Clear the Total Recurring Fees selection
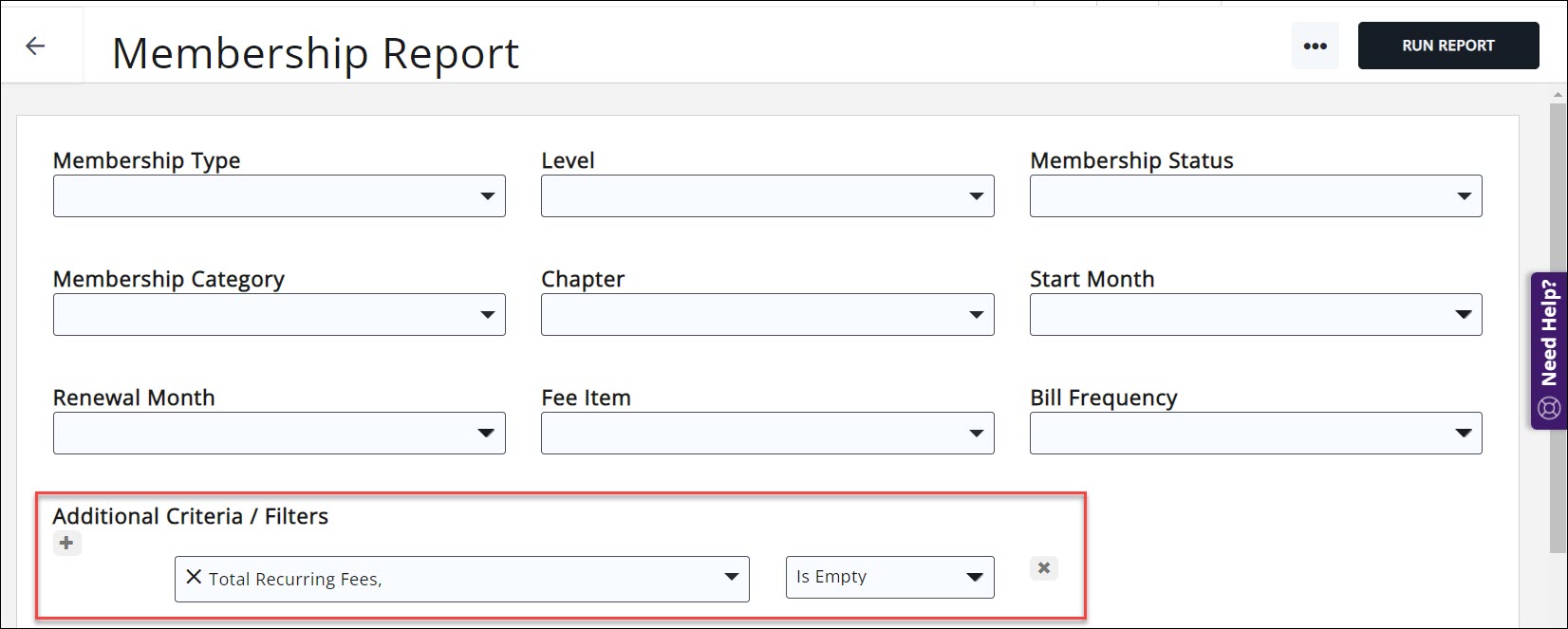This screenshot has height=629, width=1568. point(194,577)
